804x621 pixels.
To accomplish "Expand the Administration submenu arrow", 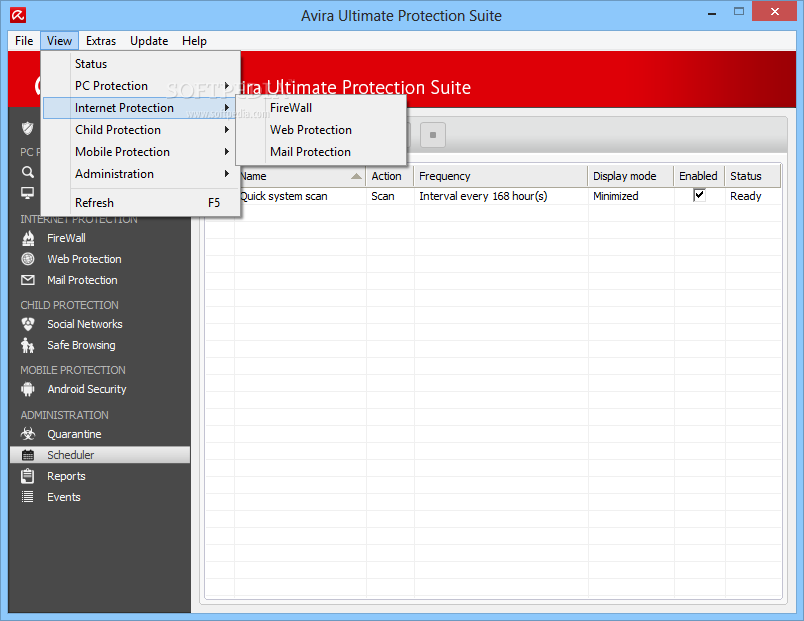I will coord(227,174).
